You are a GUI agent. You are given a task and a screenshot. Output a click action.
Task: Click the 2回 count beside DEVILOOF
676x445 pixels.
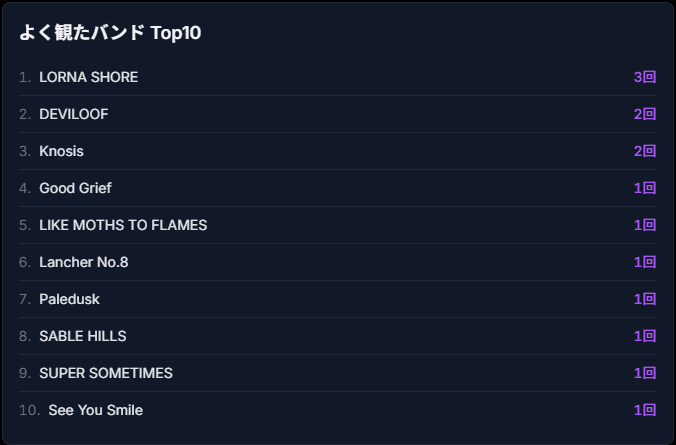[x=645, y=114]
